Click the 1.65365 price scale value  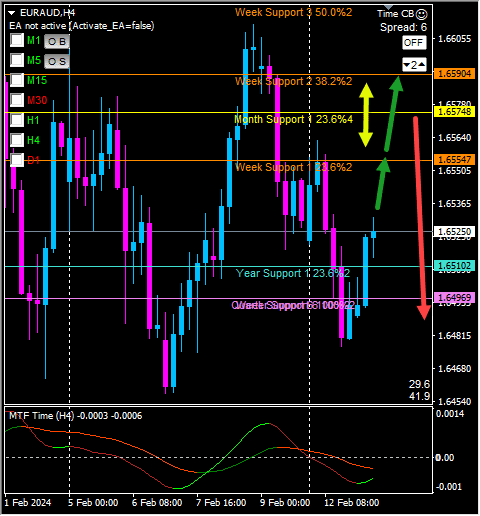tap(455, 204)
